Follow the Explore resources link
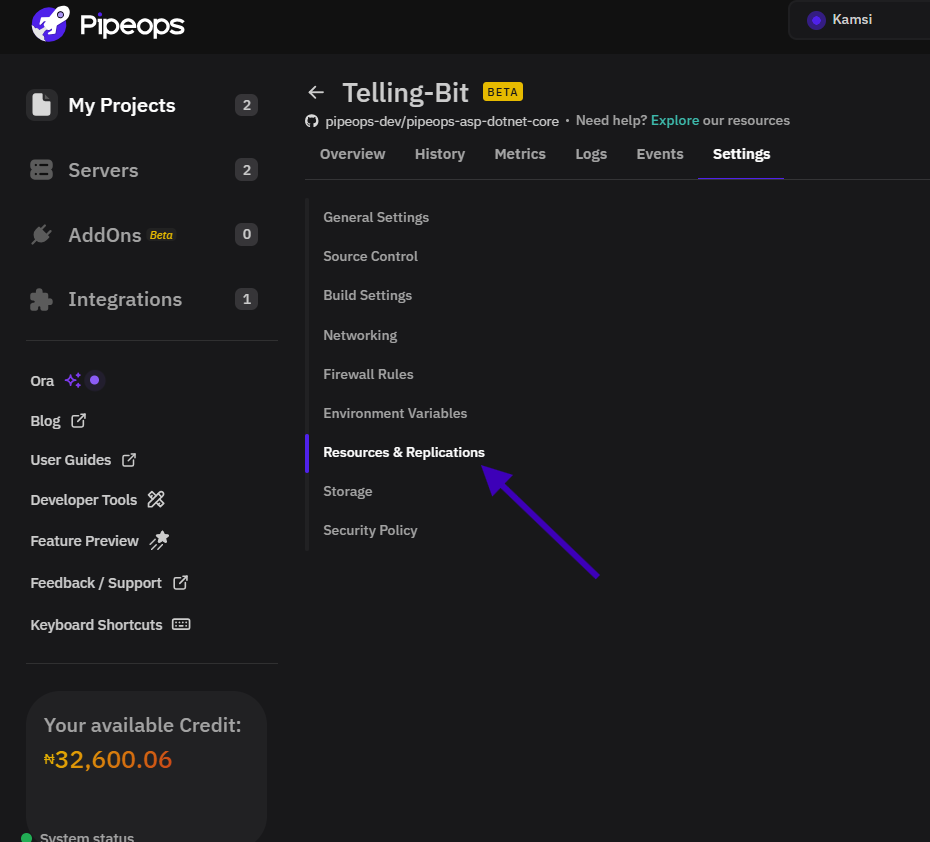Viewport: 930px width, 842px height. coord(675,120)
